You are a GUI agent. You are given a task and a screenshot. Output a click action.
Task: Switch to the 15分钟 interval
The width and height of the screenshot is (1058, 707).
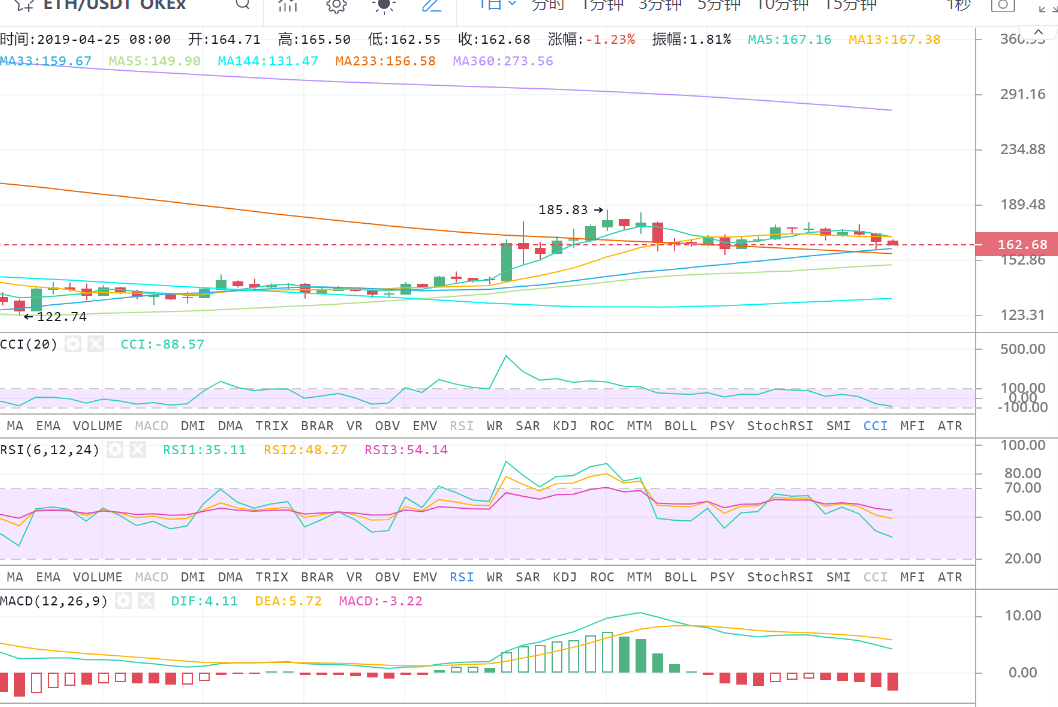click(x=850, y=5)
